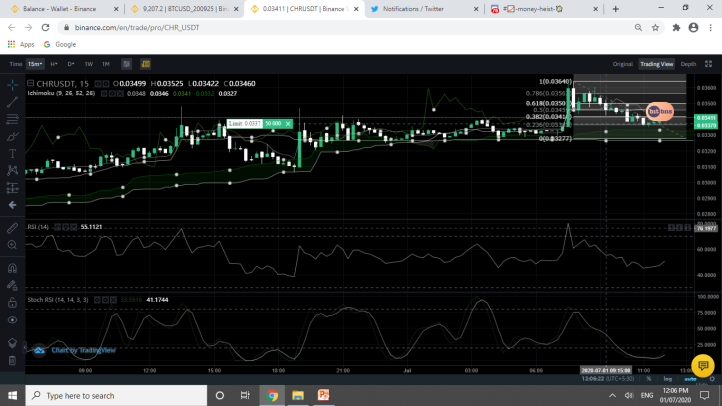Open chart properties gear icon
Screen dimensions: 722x406
coord(712,379)
